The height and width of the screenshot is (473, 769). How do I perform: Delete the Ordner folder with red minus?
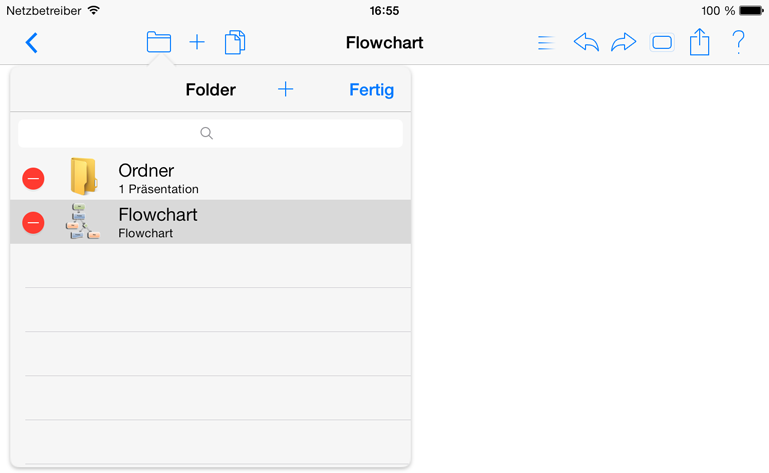pyautogui.click(x=33, y=178)
